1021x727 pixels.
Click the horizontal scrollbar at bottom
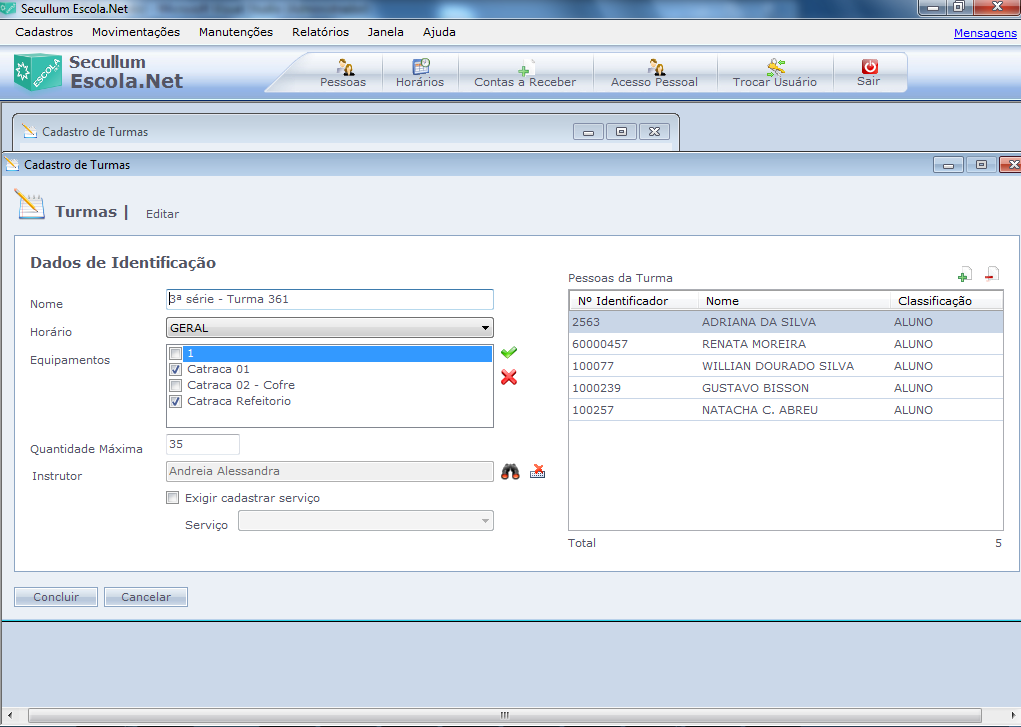pyautogui.click(x=505, y=715)
